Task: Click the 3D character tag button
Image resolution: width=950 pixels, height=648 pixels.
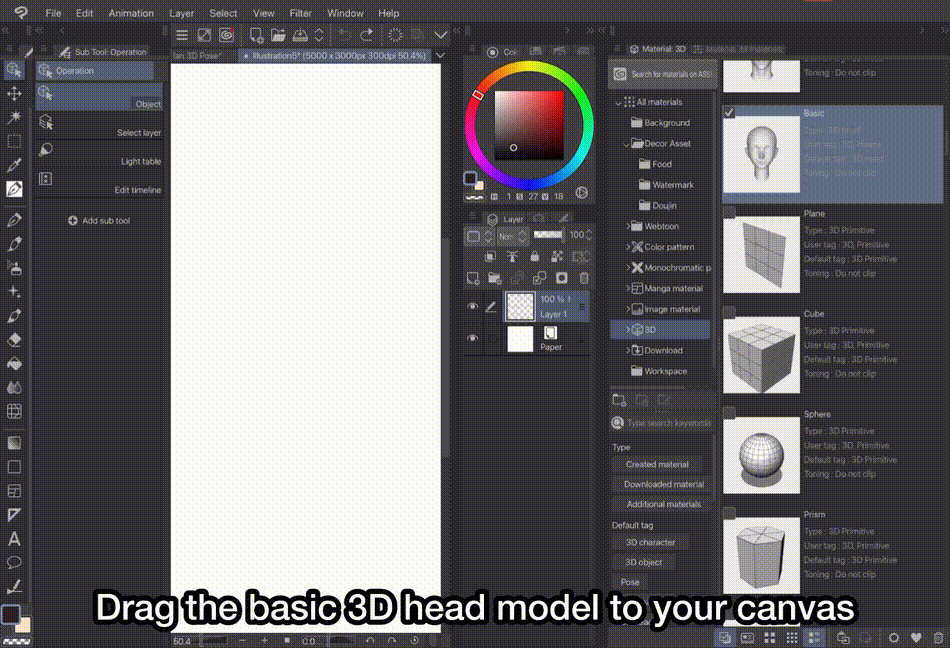Action: 650,542
